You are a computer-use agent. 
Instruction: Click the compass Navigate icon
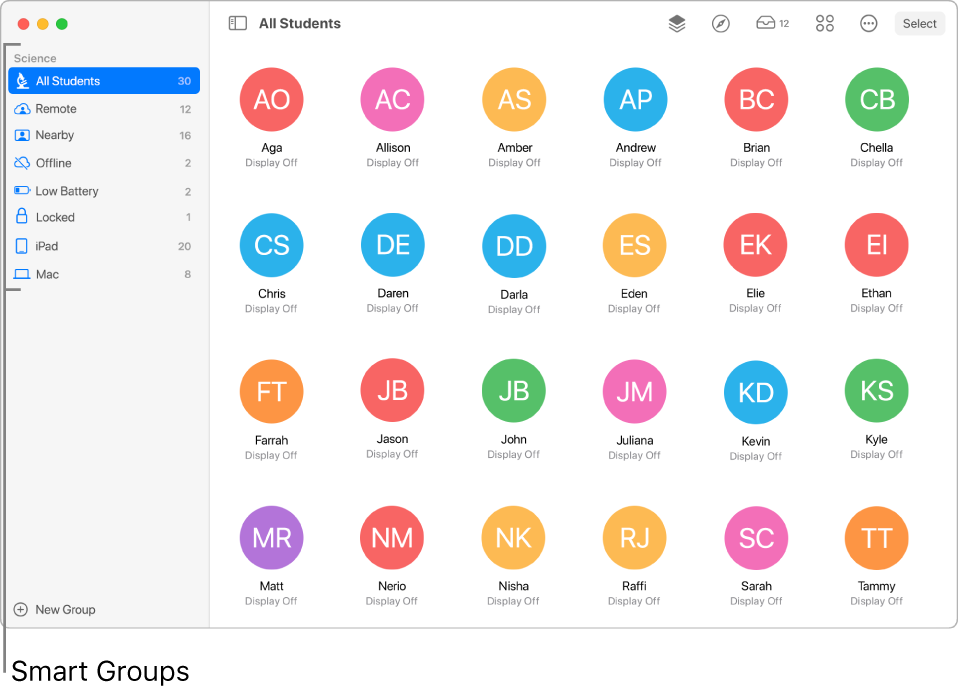[x=721, y=24]
